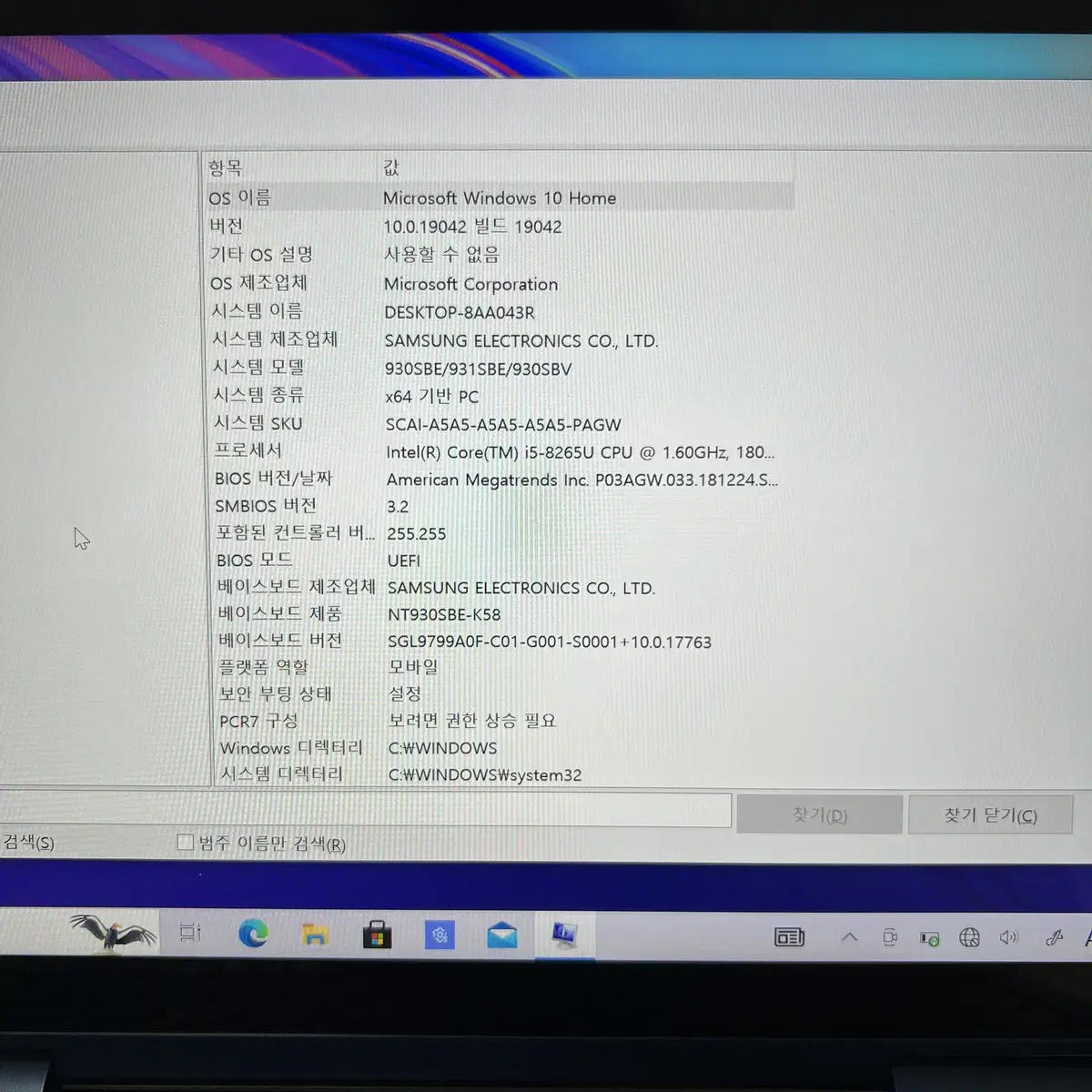
Task: Click the value C:\WINDOWS\system32
Action: pos(485,775)
